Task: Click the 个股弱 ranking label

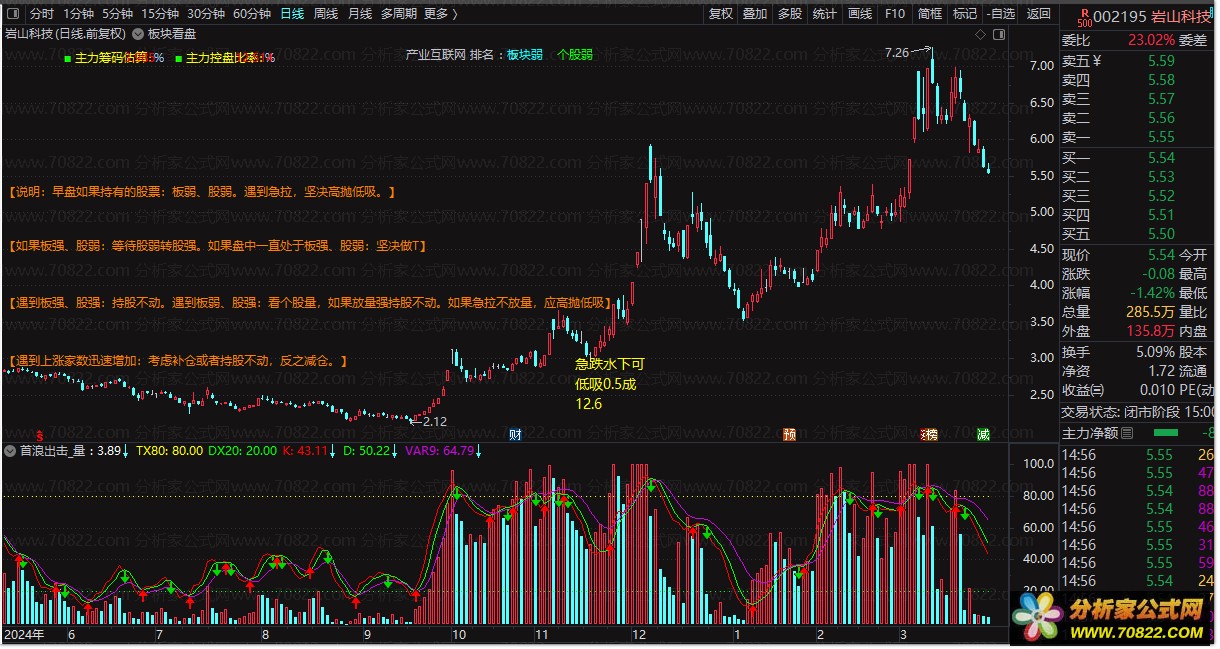Action: (x=575, y=55)
